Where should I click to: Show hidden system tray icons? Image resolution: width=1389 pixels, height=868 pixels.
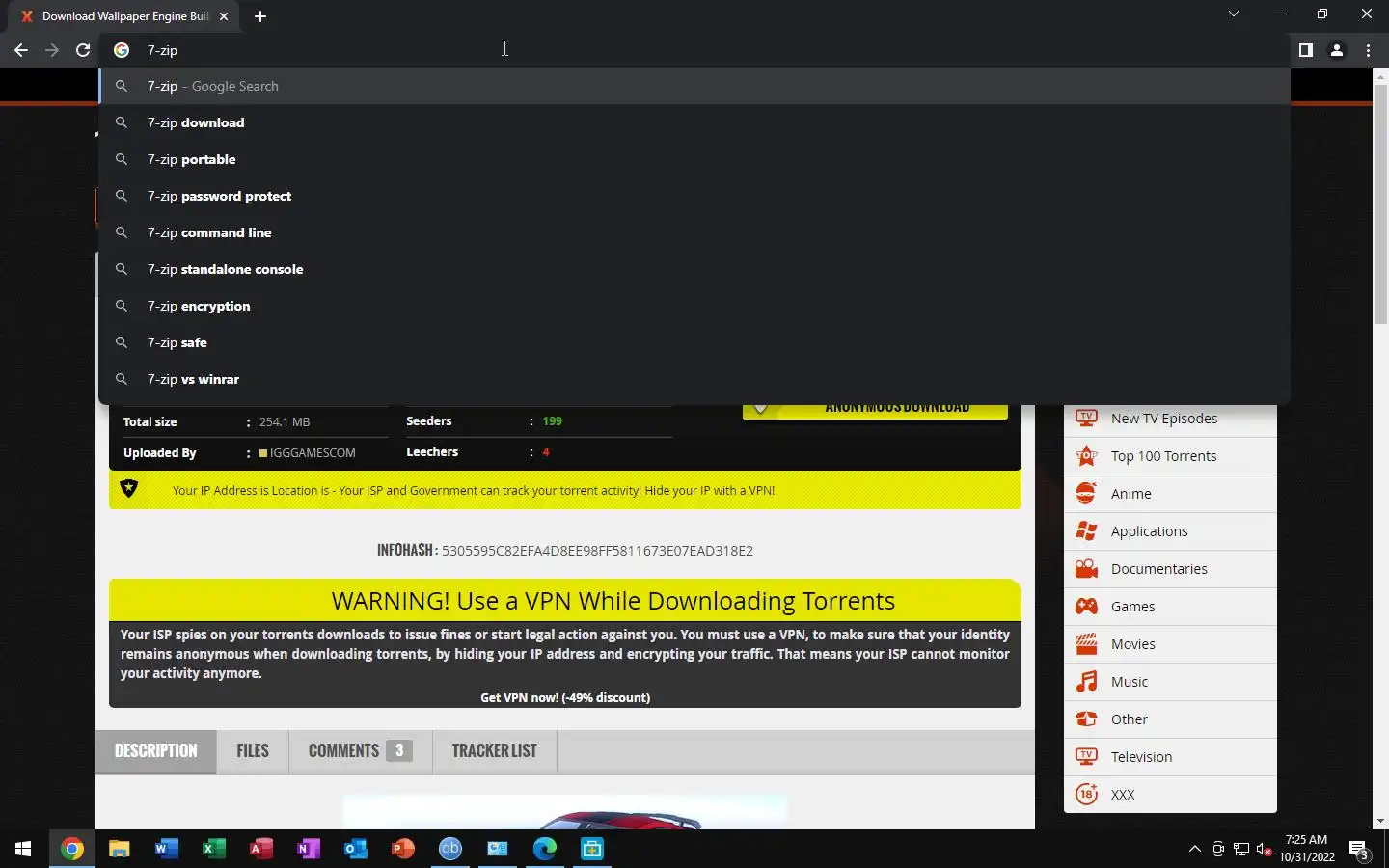click(x=1194, y=849)
